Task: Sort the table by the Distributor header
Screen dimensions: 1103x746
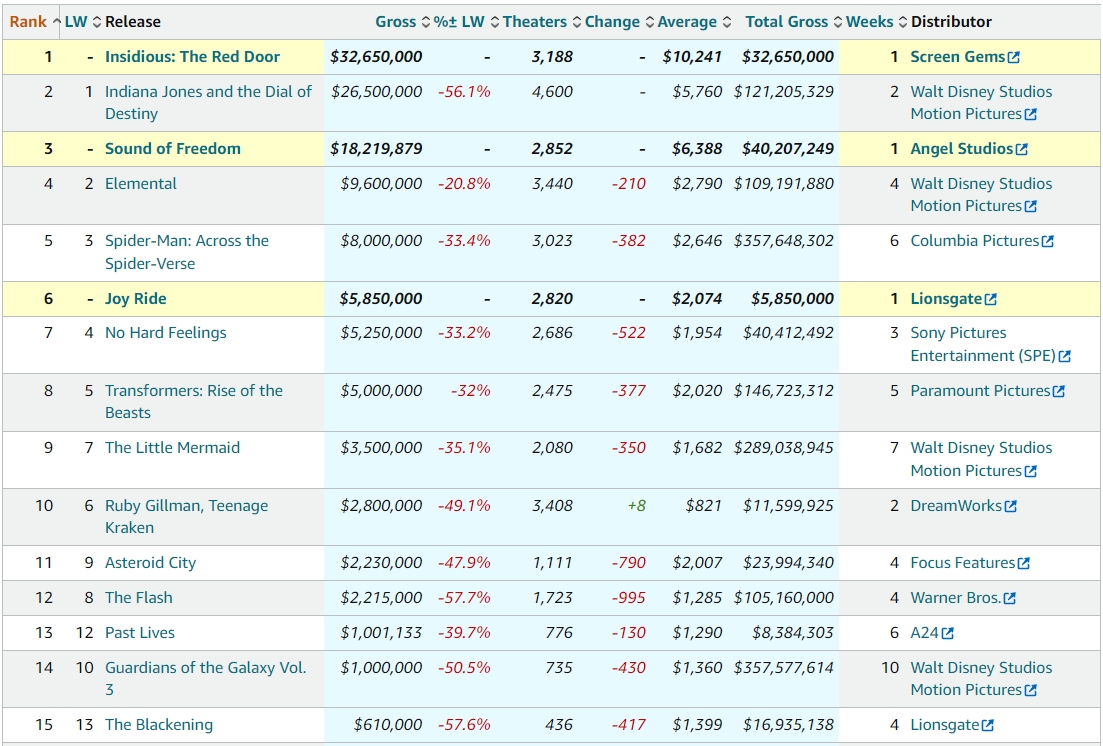Action: [x=951, y=22]
